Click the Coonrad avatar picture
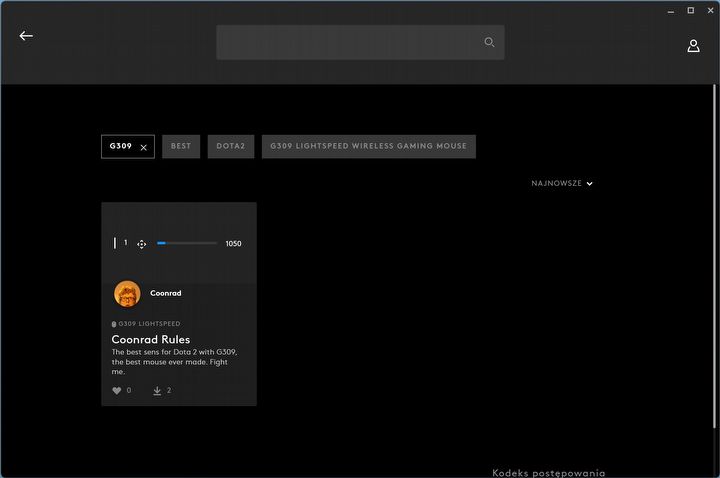Viewport: 720px width, 478px height. (x=127, y=293)
